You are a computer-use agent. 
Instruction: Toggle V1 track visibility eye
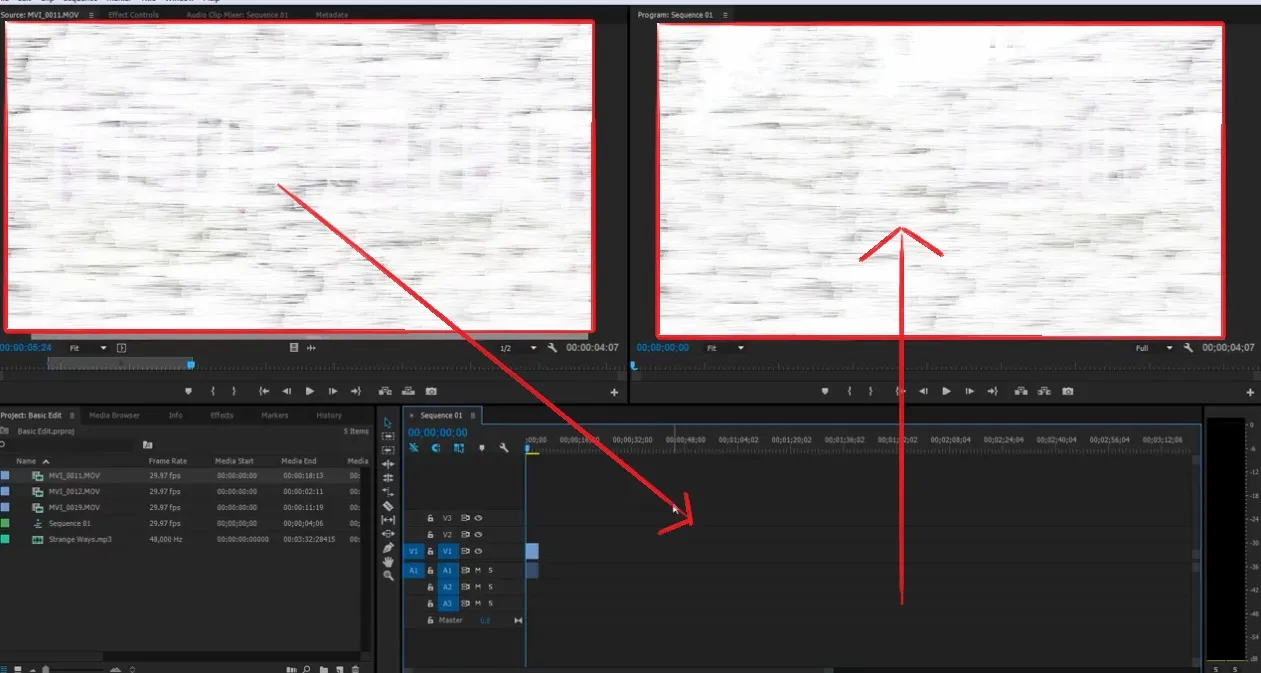479,551
